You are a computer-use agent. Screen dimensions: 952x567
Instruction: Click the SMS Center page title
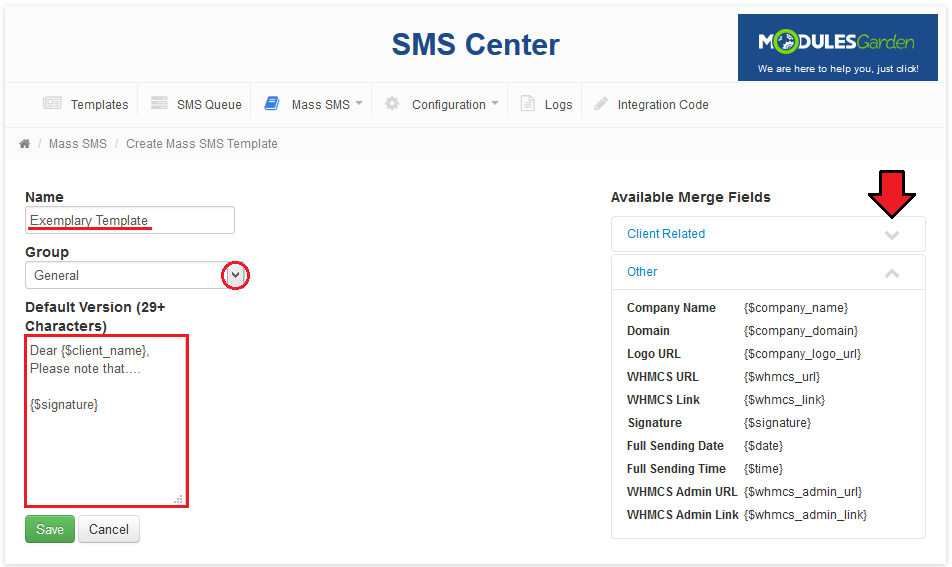pos(475,45)
